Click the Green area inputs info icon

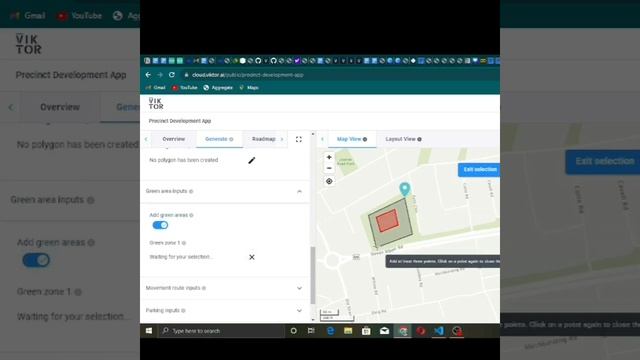point(191,191)
